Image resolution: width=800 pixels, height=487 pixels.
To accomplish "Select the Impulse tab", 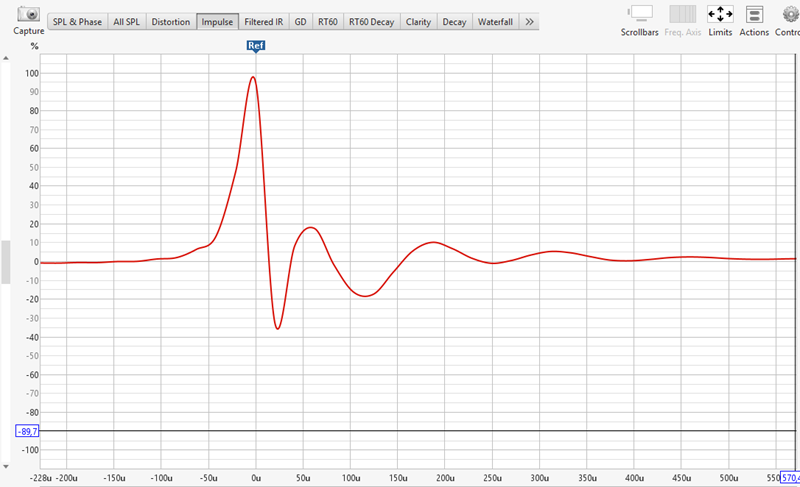I will (217, 22).
